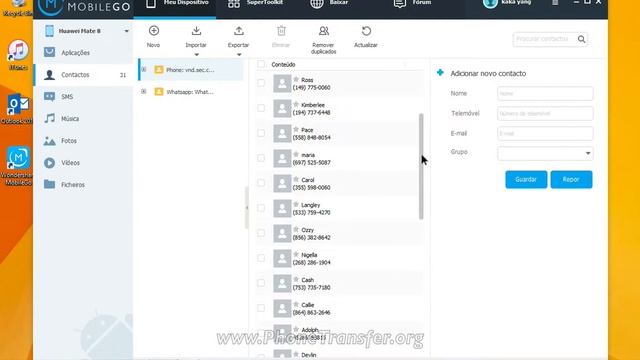Screen dimensions: 640x360
Task: Open Ficheiros in the sidebar
Action: coord(84,185)
